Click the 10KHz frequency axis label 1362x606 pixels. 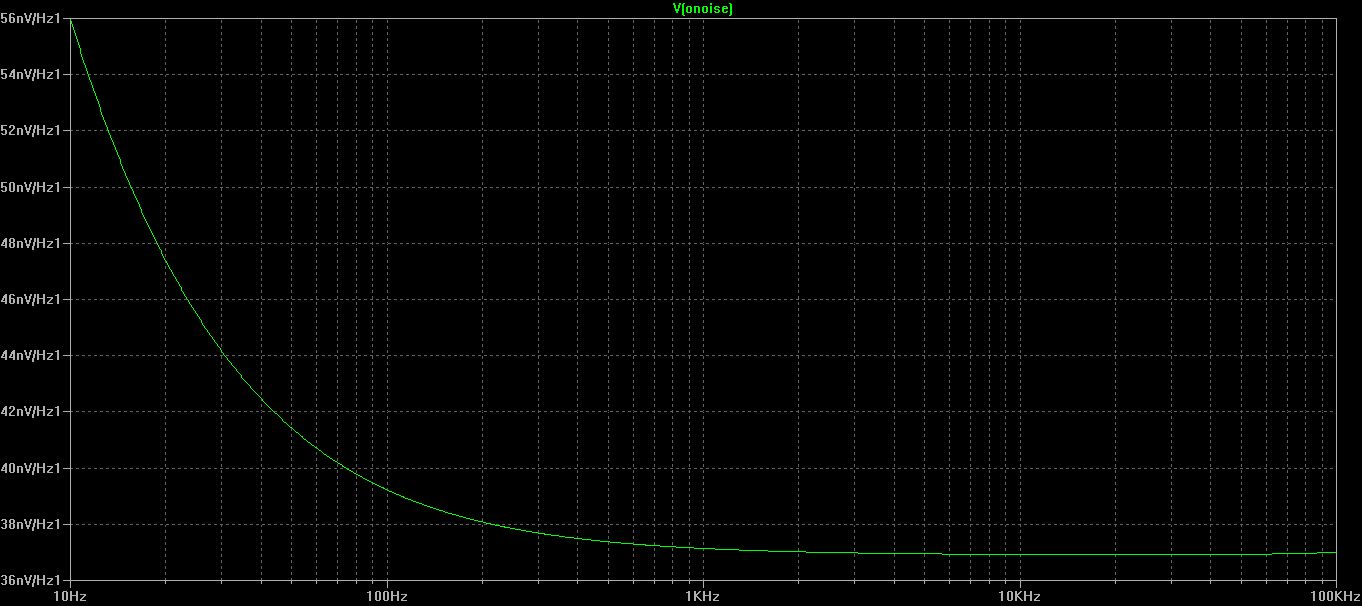tap(1020, 596)
